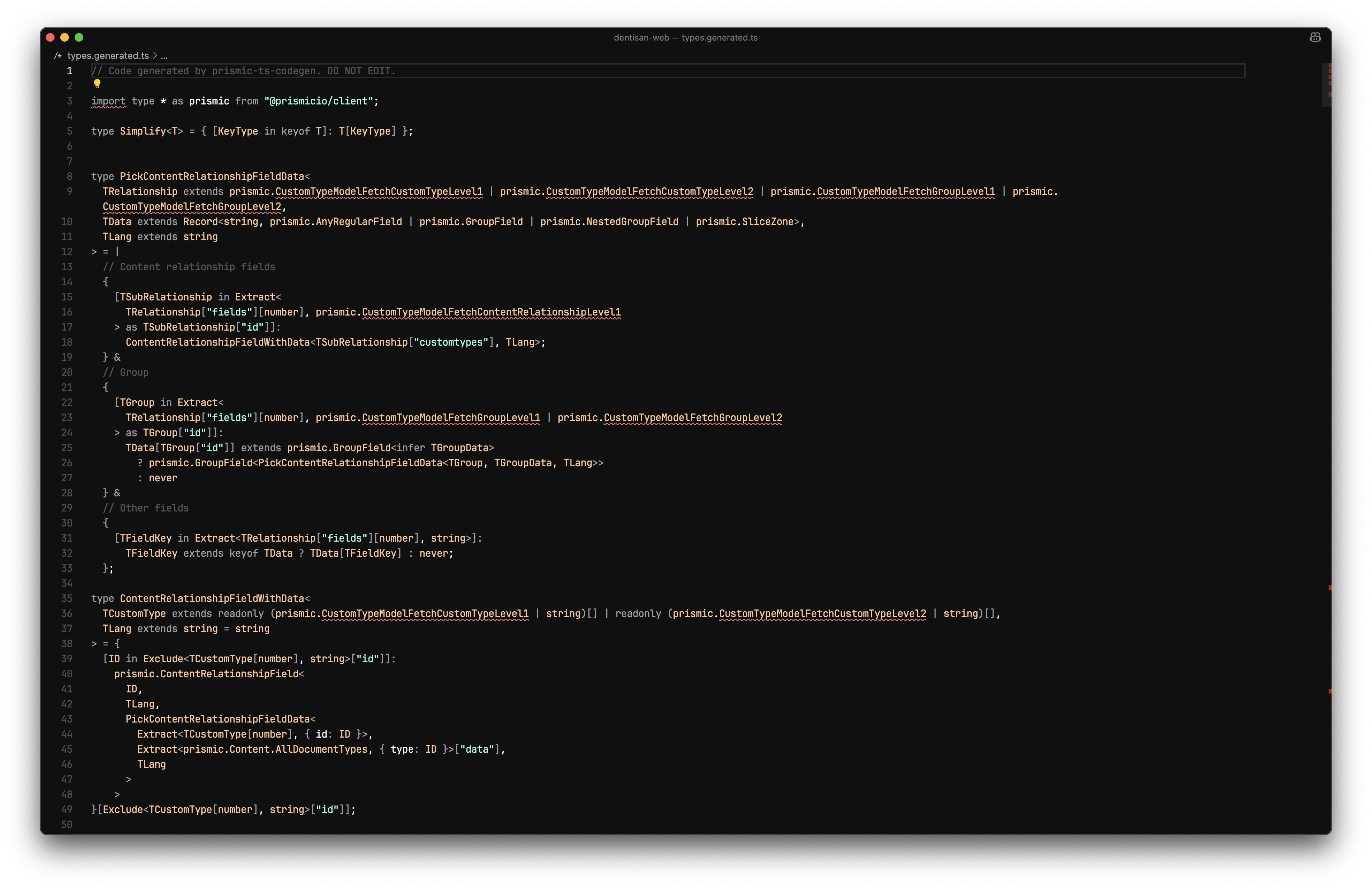Click the scrollbar slider at top right
The height and width of the screenshot is (888, 1372).
point(1325,85)
